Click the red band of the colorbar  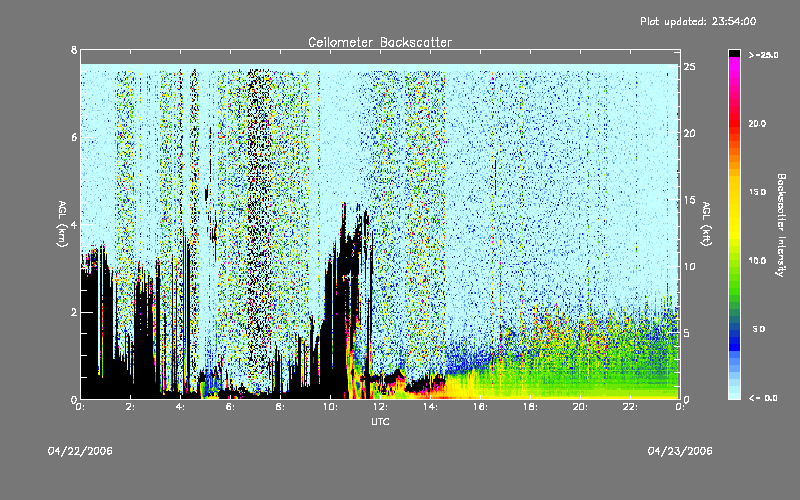click(734, 122)
